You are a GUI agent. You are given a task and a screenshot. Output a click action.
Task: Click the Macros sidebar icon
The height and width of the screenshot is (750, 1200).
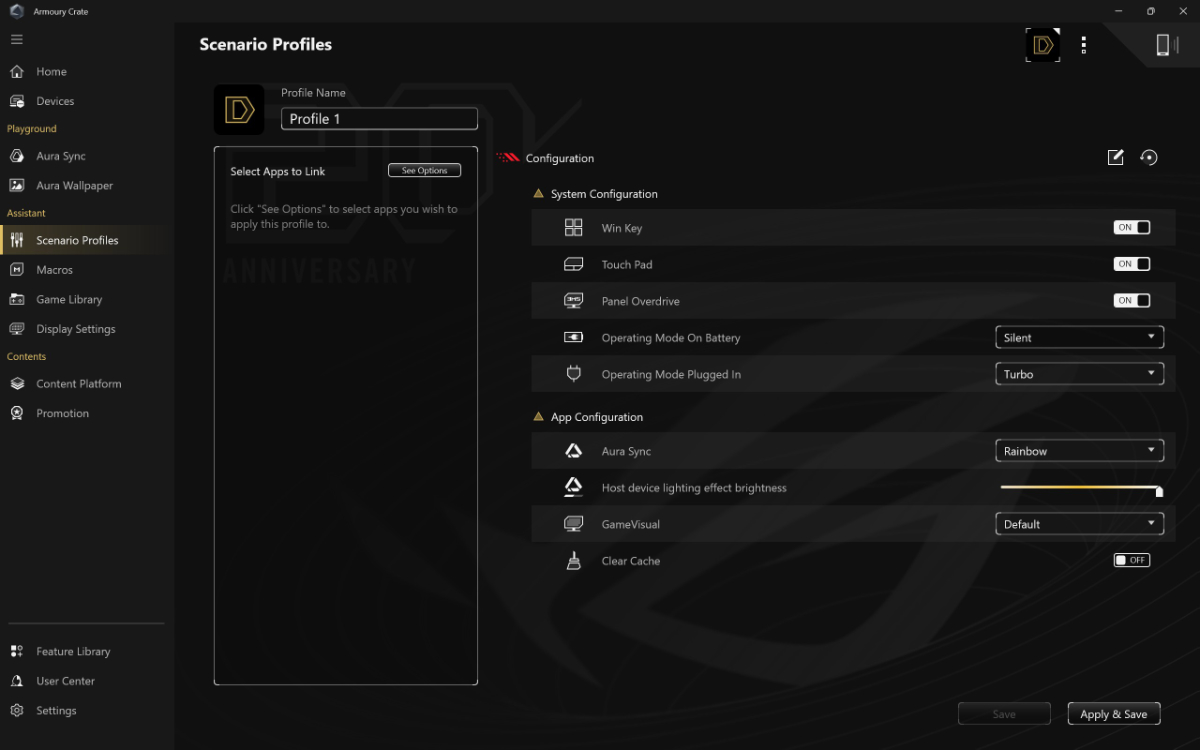tap(17, 270)
